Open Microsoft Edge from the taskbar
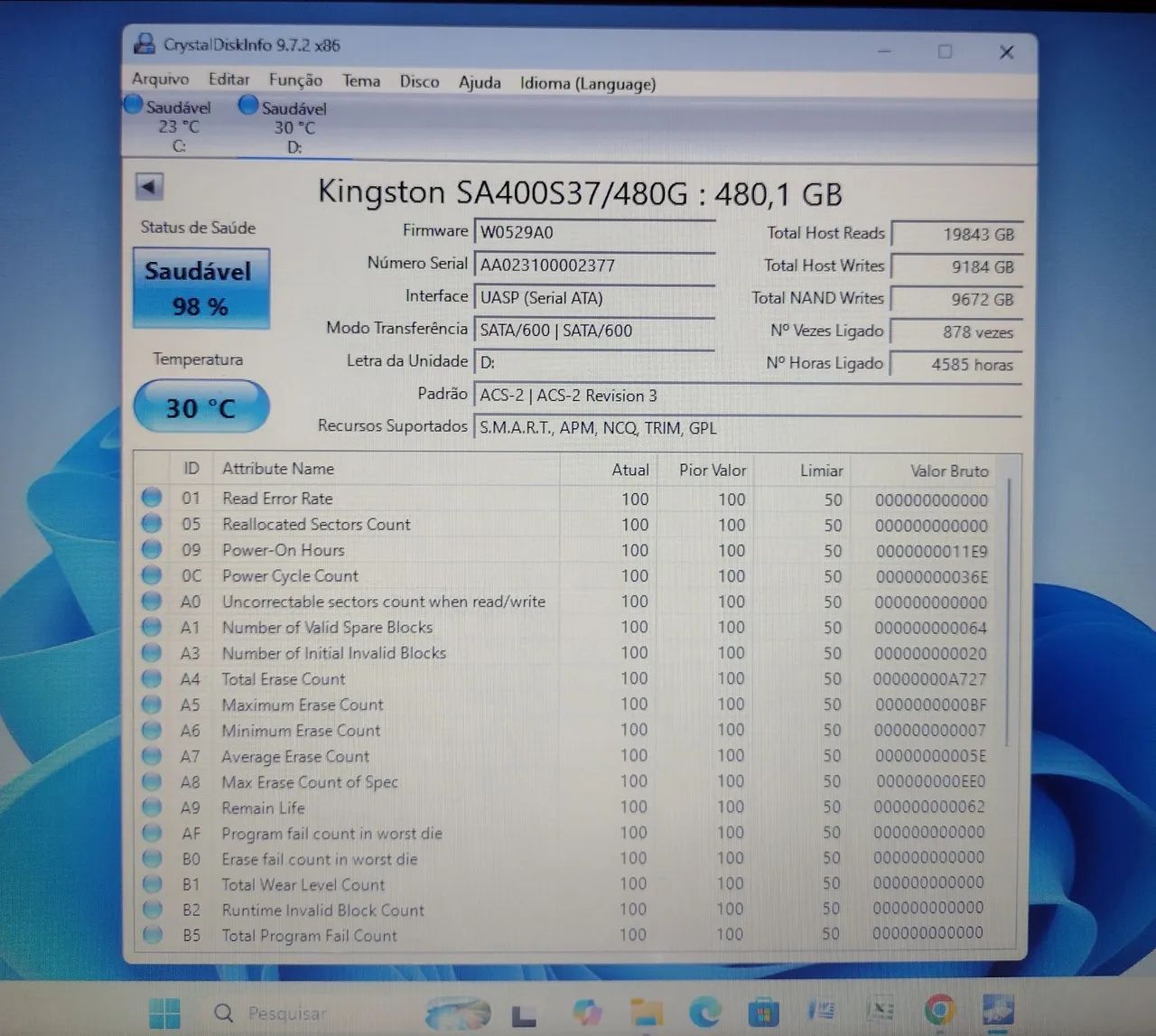 [x=704, y=1012]
